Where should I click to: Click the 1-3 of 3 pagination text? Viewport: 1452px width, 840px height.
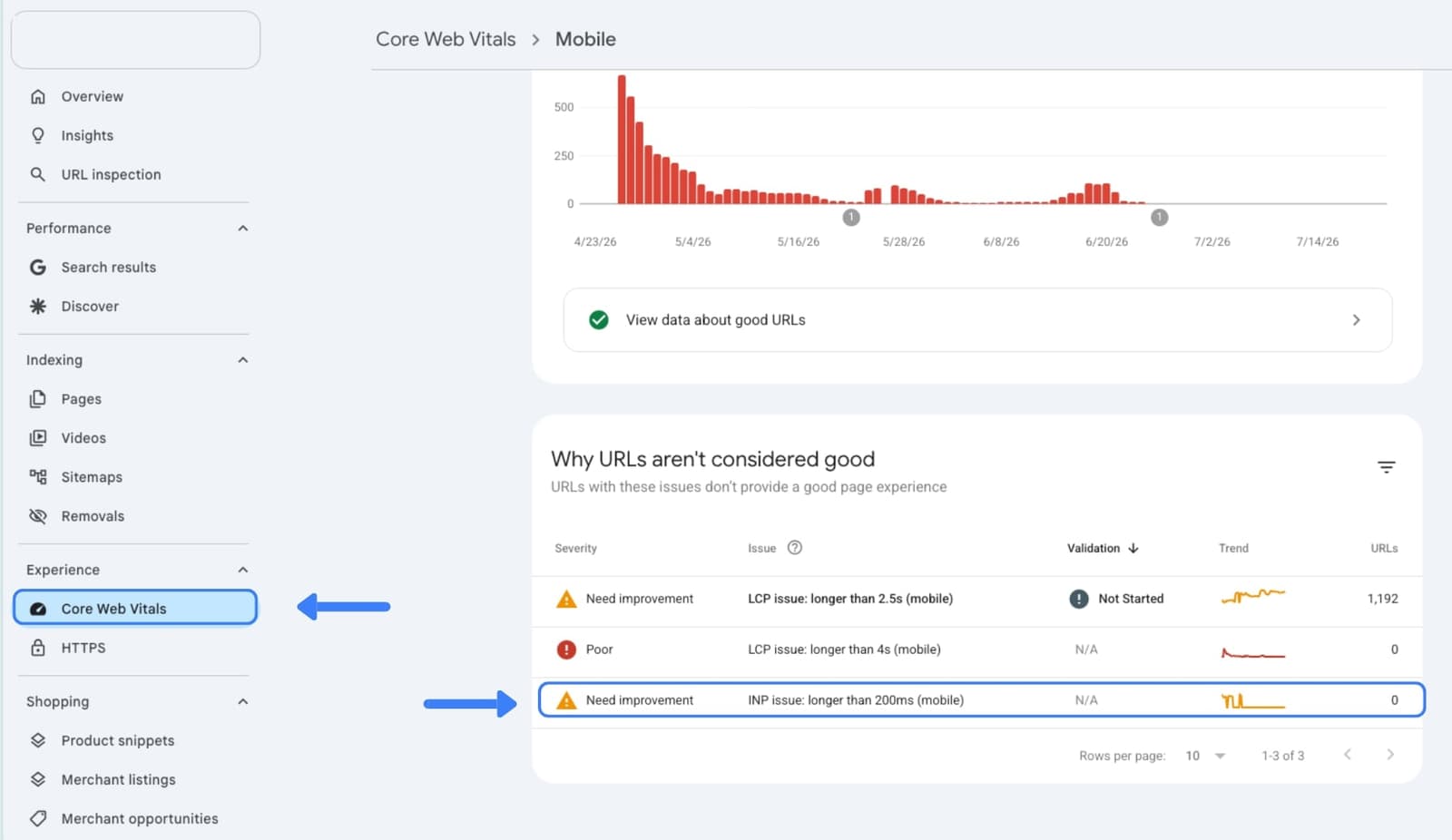1282,756
